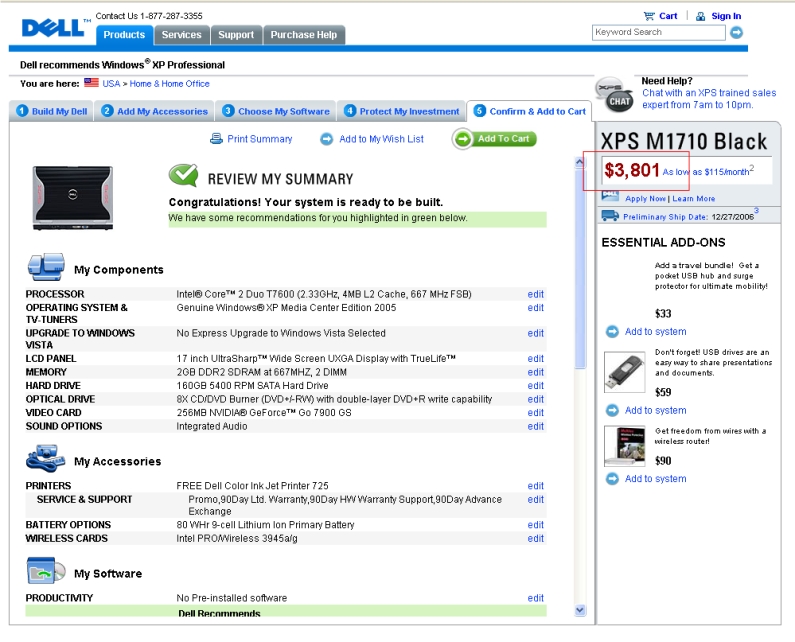The width and height of the screenshot is (795, 642).
Task: Open the Services tab
Action: click(182, 35)
